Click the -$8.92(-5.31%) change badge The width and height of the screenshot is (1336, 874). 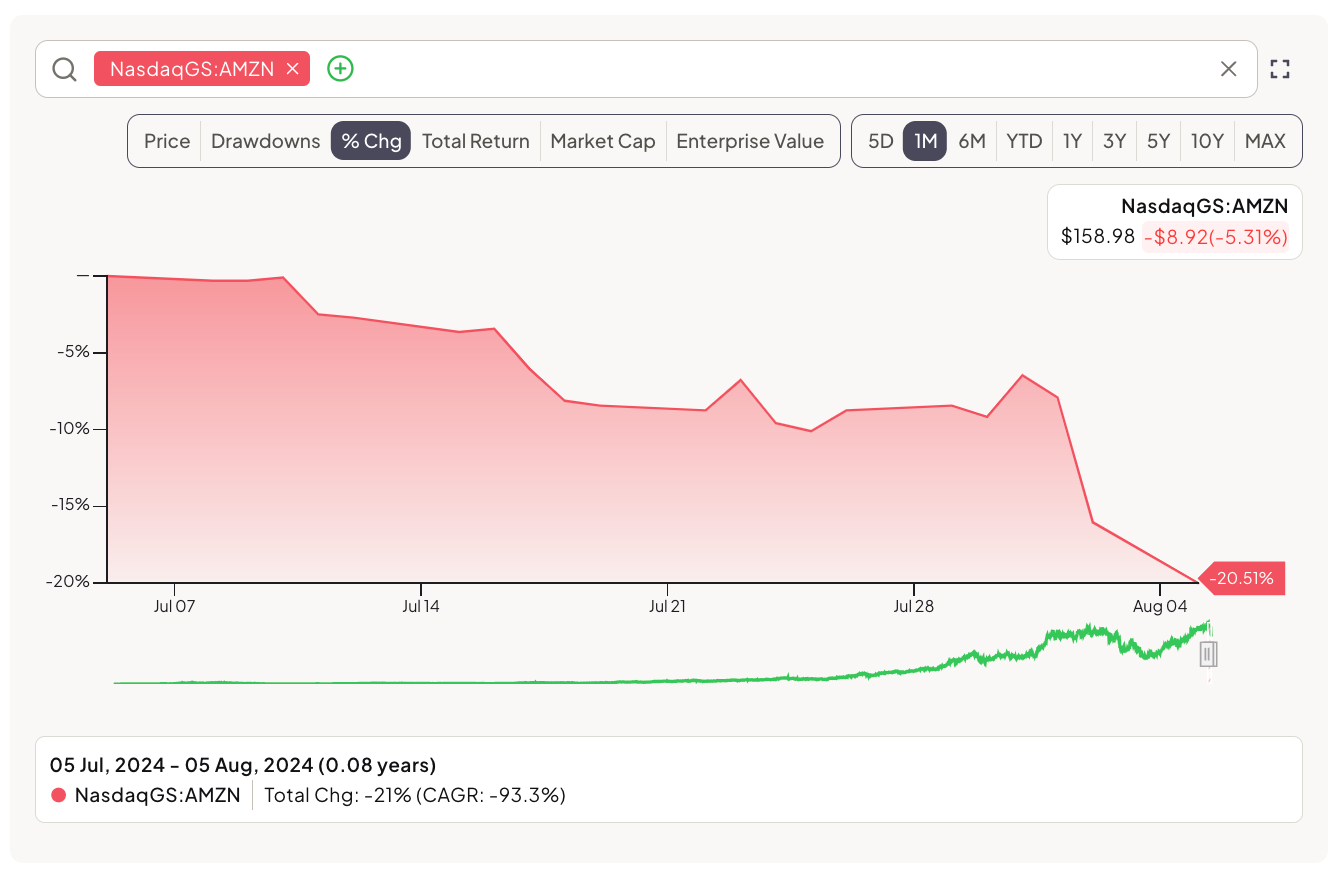coord(1215,237)
